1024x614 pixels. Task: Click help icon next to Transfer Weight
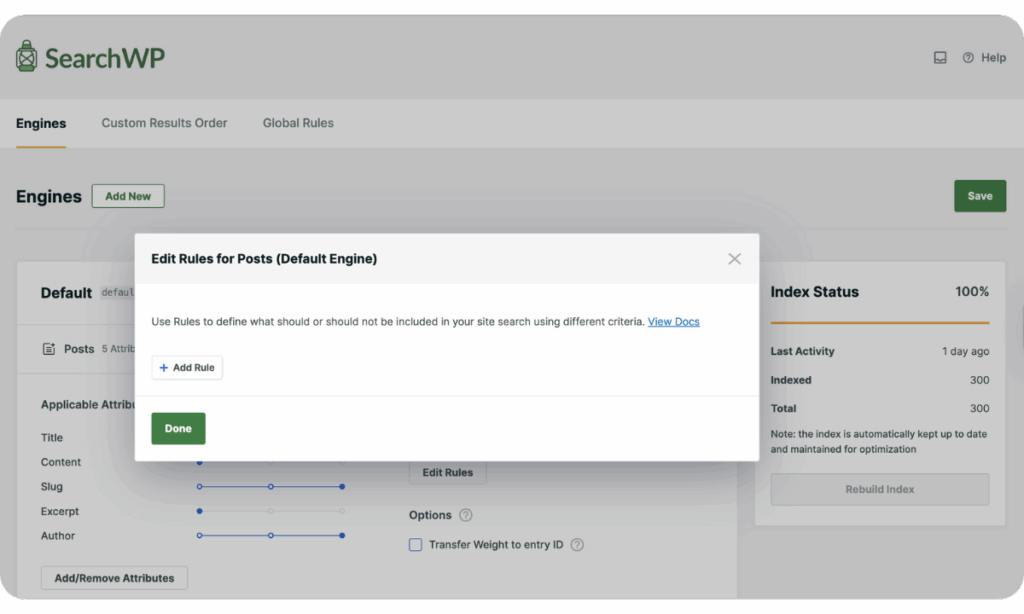(x=577, y=544)
